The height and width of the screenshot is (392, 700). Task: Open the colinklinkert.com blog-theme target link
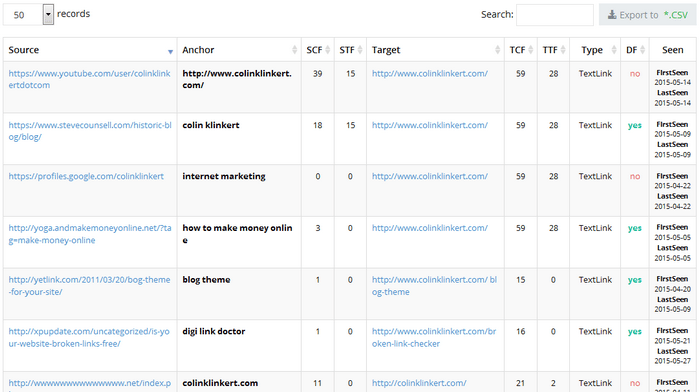coord(434,286)
